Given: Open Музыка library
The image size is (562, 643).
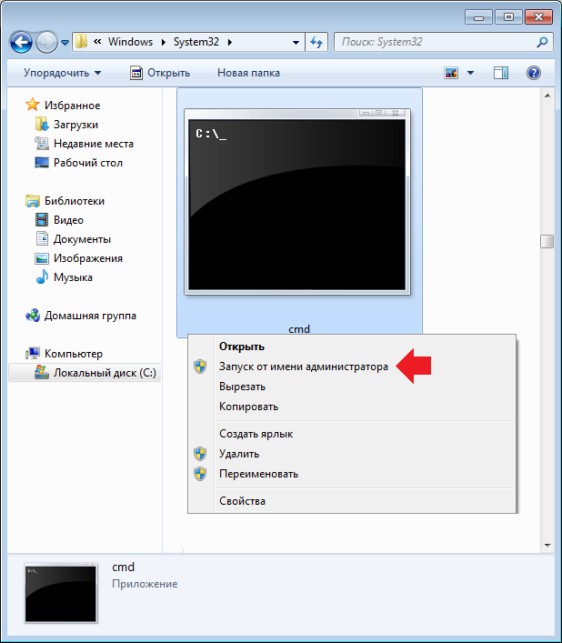Looking at the screenshot, I should [x=73, y=278].
